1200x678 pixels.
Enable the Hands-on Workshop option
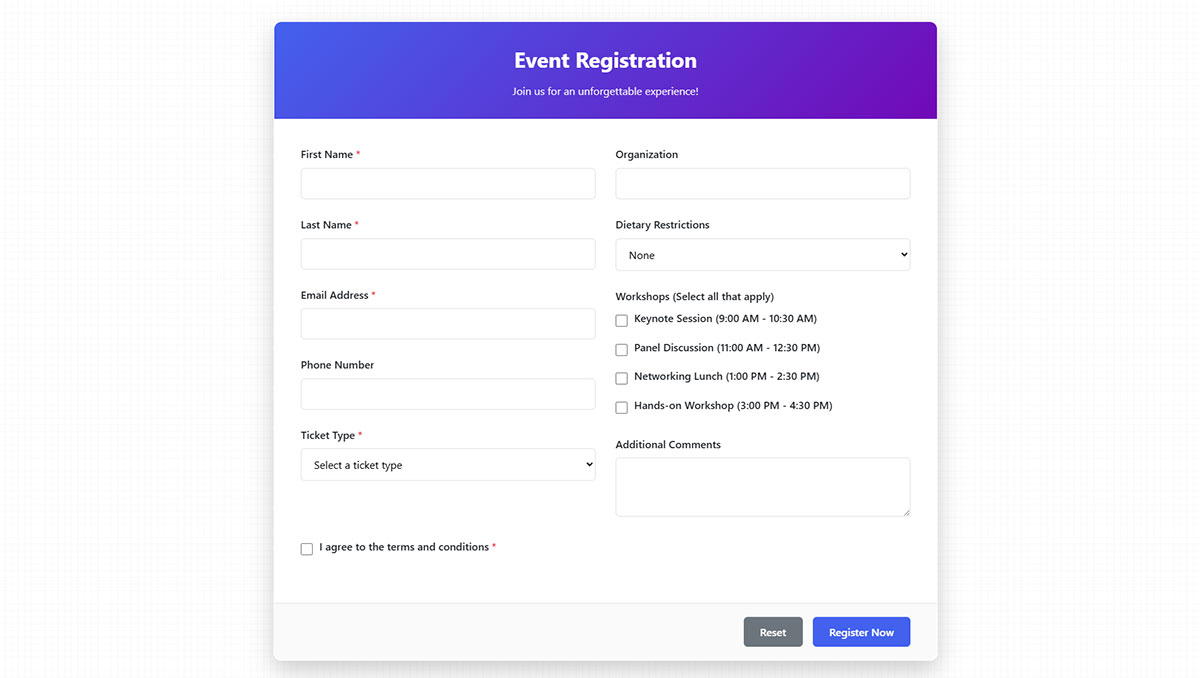pos(621,407)
